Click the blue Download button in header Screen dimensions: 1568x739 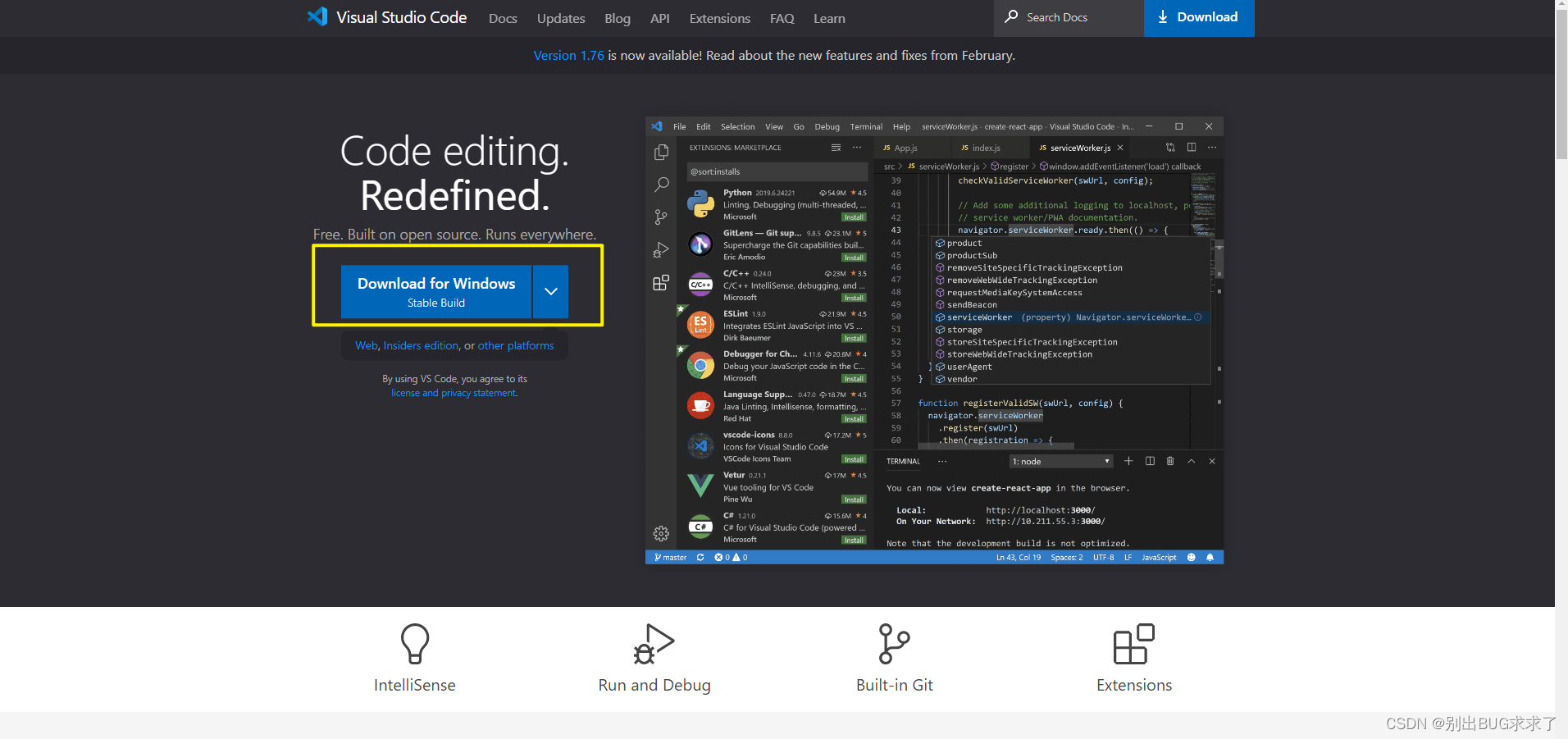pyautogui.click(x=1199, y=18)
